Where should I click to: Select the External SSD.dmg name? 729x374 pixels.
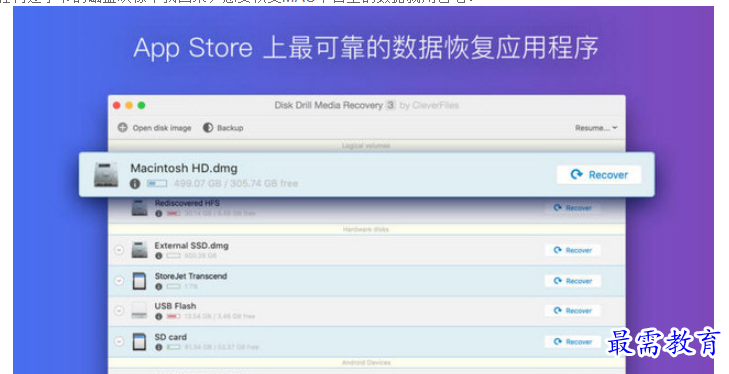point(192,246)
